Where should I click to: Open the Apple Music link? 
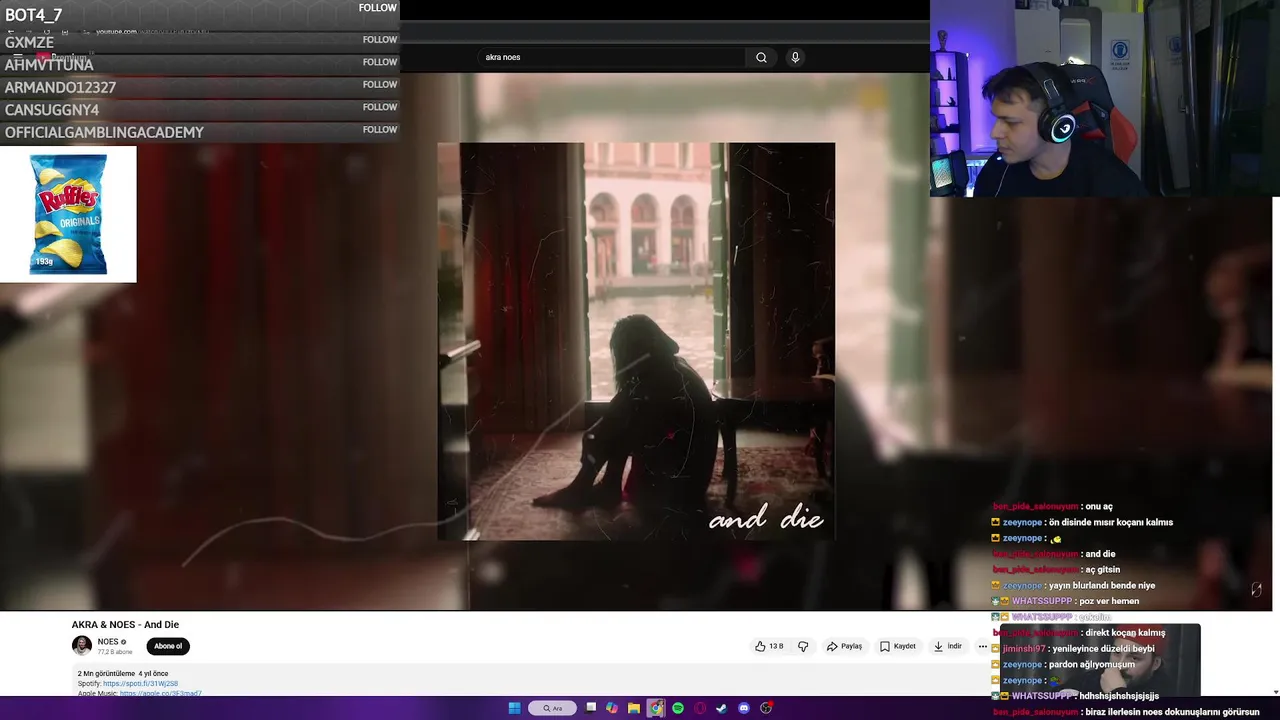pos(160,693)
